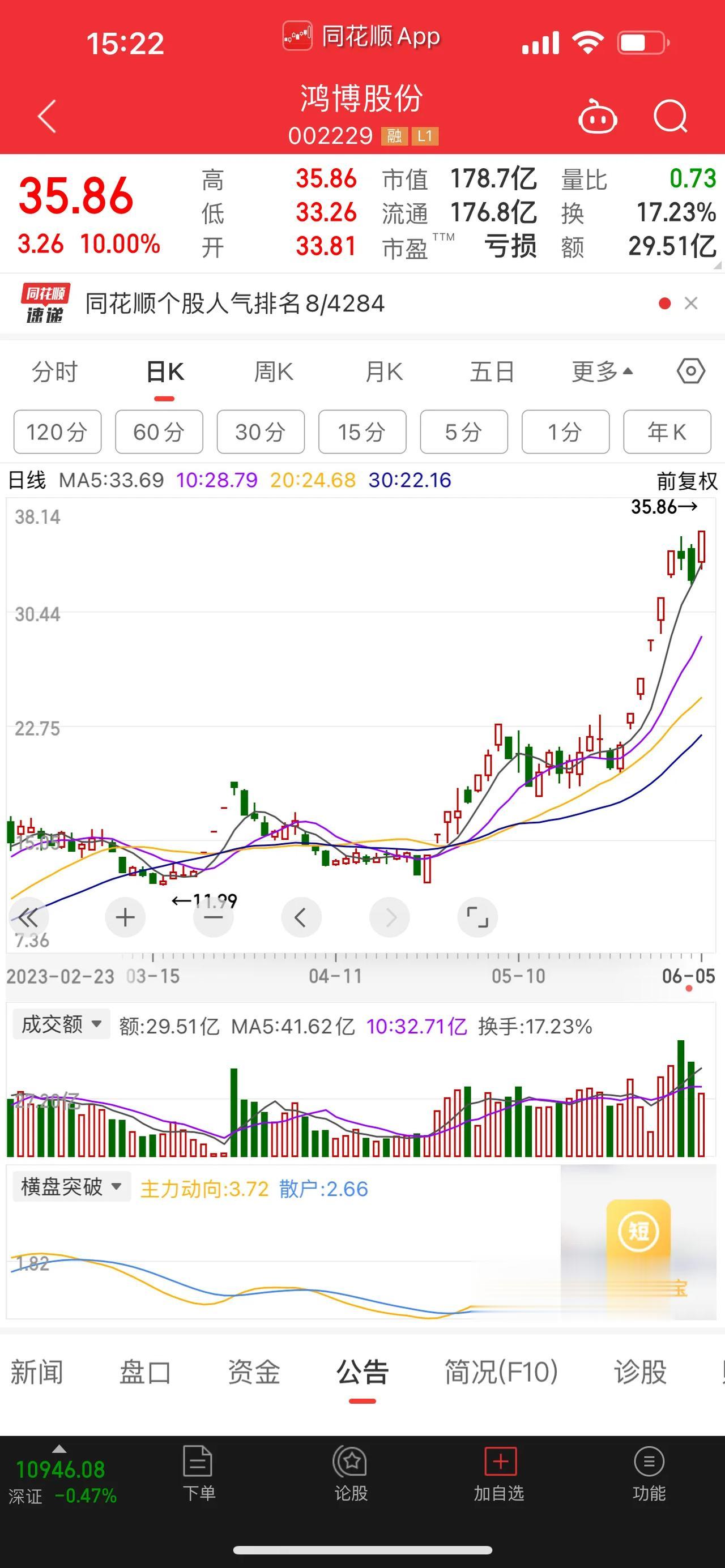The width and height of the screenshot is (725, 1568).
Task: Tap the 10.00% change value
Action: 120,244
